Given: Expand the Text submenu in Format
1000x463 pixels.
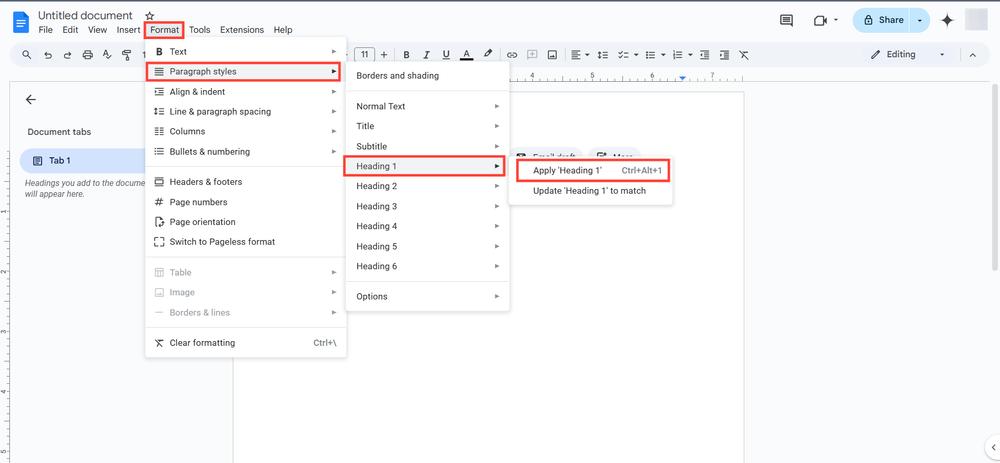Looking at the screenshot, I should (x=246, y=52).
